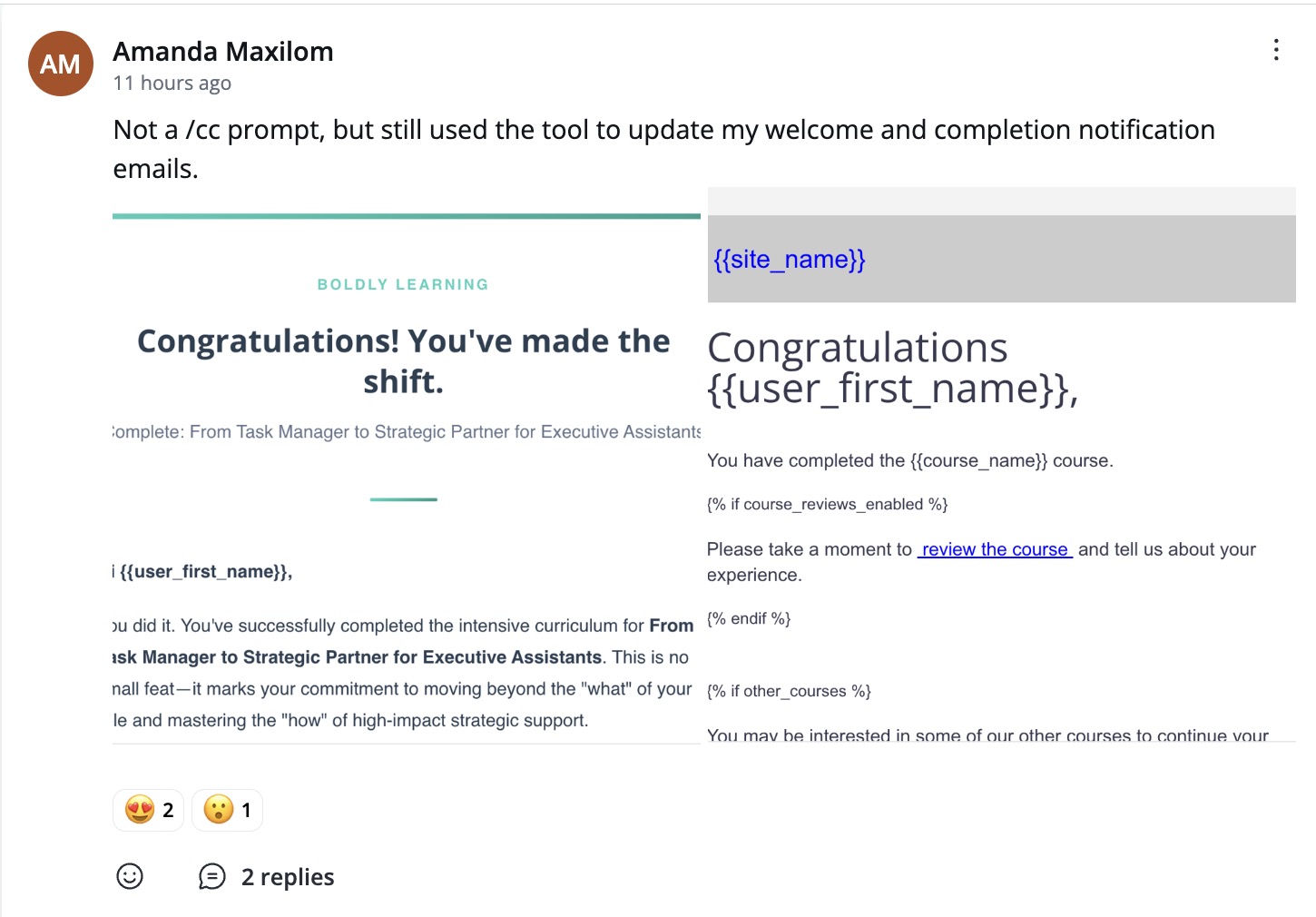Screen dimensions: 1316x917
Task: Open the 2 replies thread
Action: tap(287, 876)
